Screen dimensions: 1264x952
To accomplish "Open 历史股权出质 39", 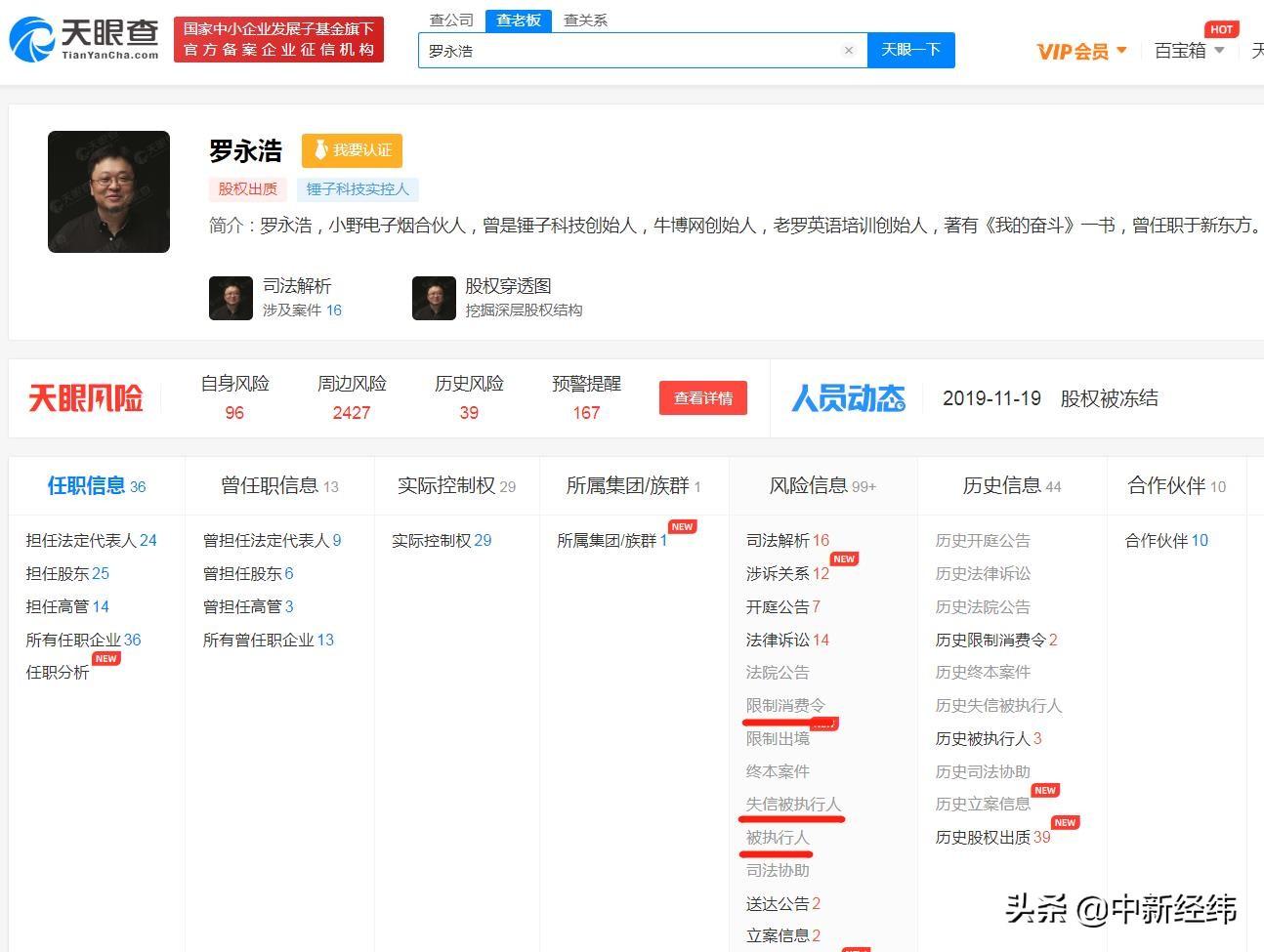I will (992, 838).
